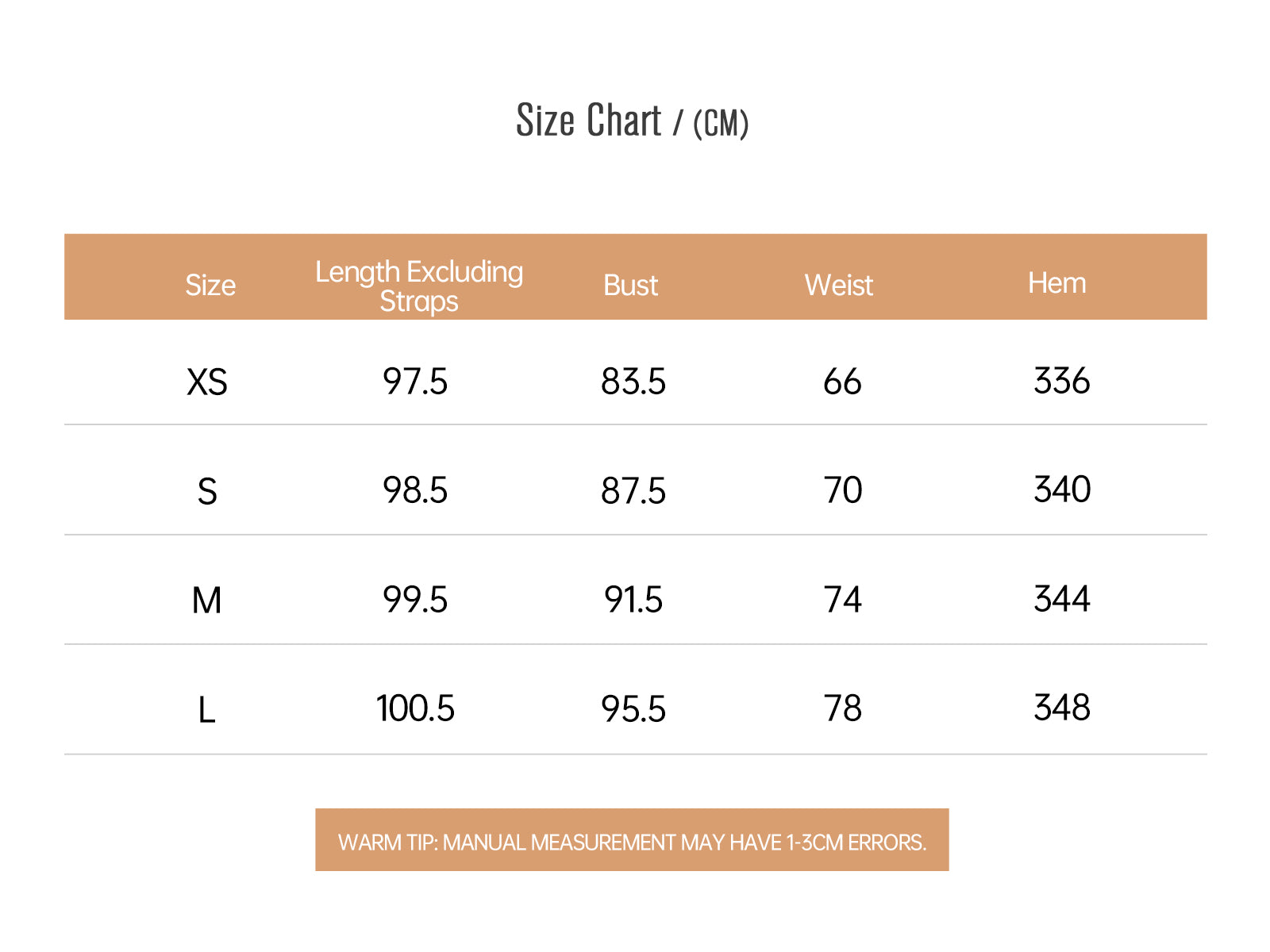The image size is (1270, 952).
Task: Click the 74 waist value
Action: (843, 600)
